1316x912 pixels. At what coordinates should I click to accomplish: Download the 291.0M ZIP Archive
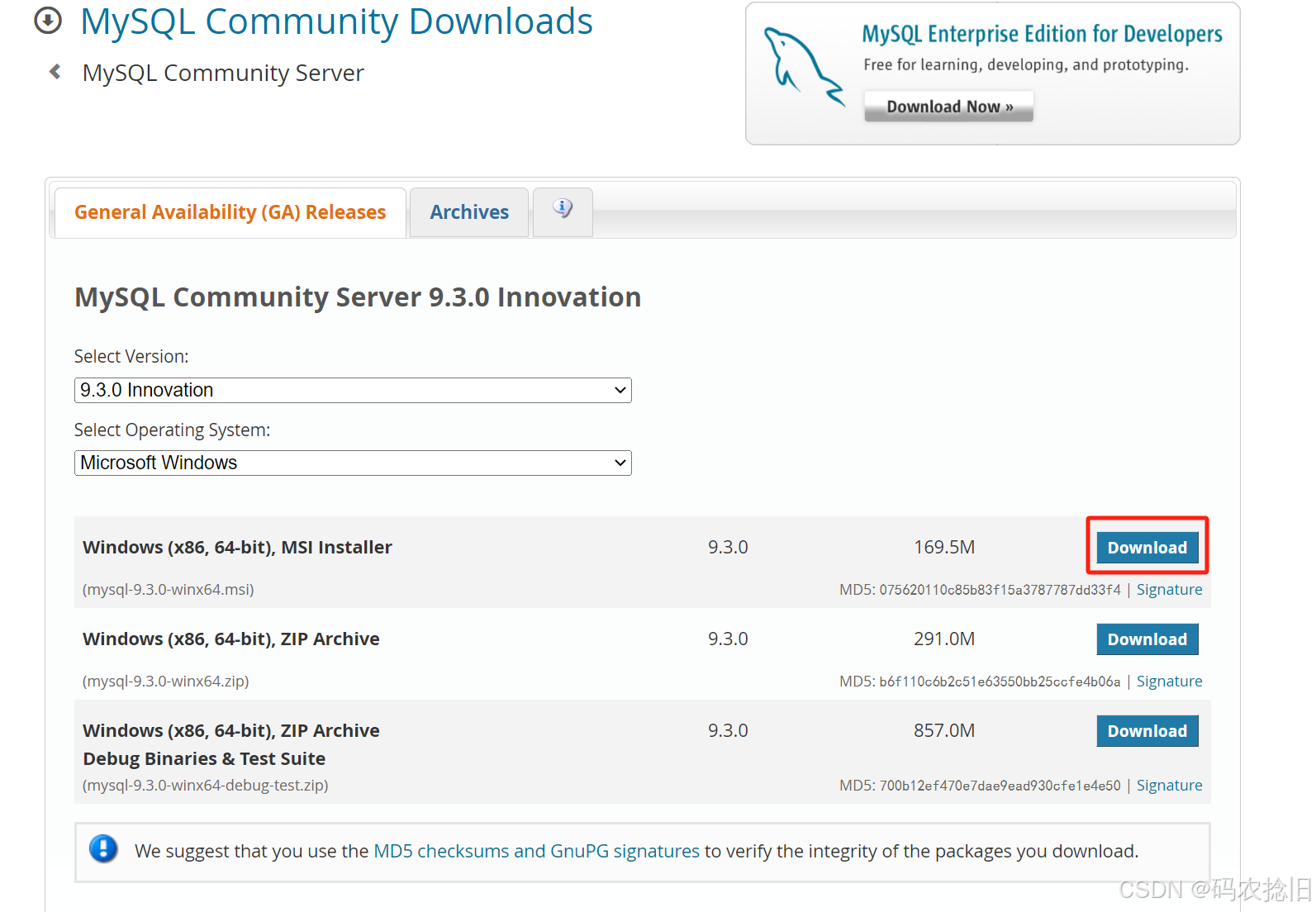1147,639
